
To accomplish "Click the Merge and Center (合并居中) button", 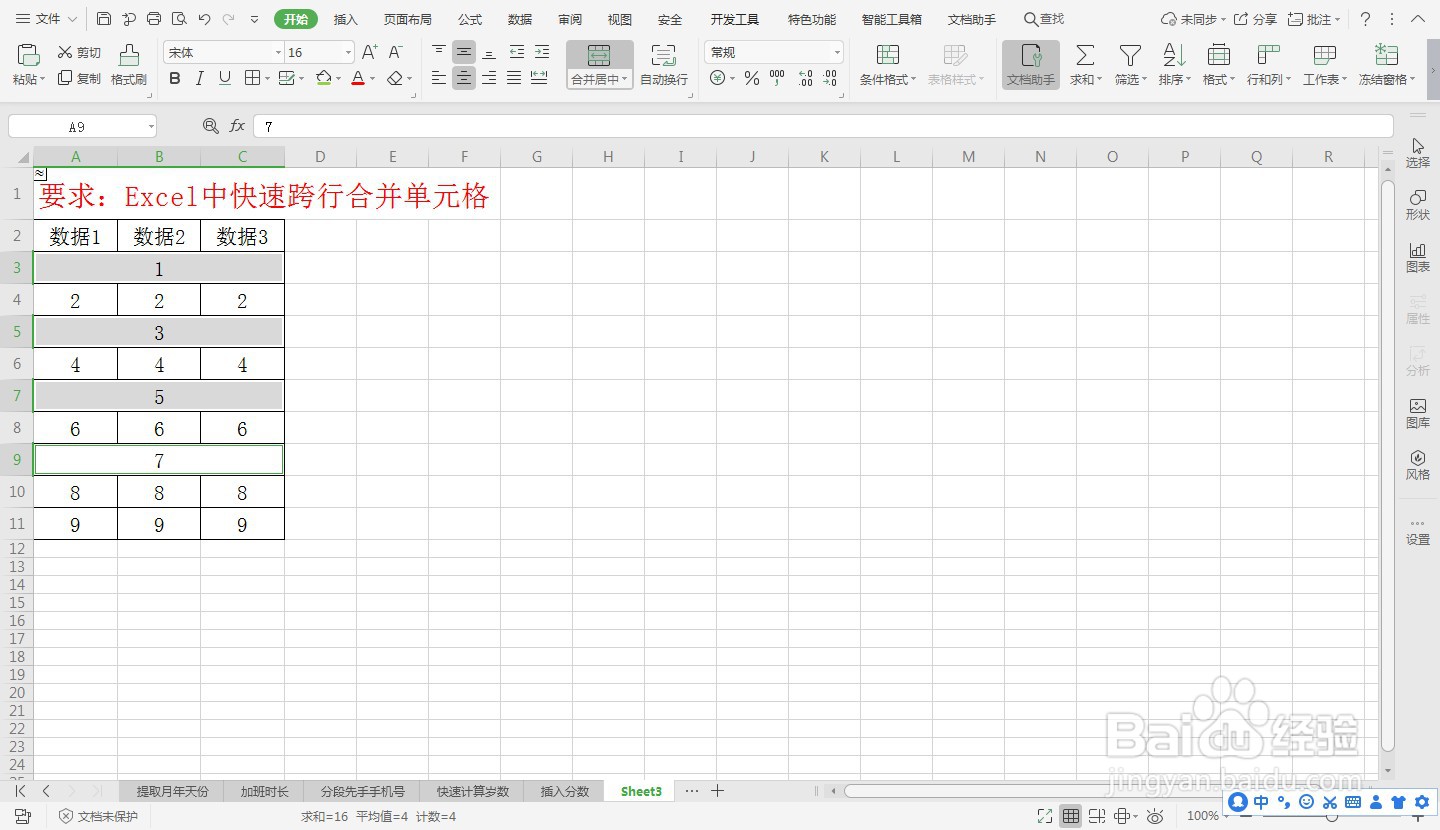I will tap(600, 65).
